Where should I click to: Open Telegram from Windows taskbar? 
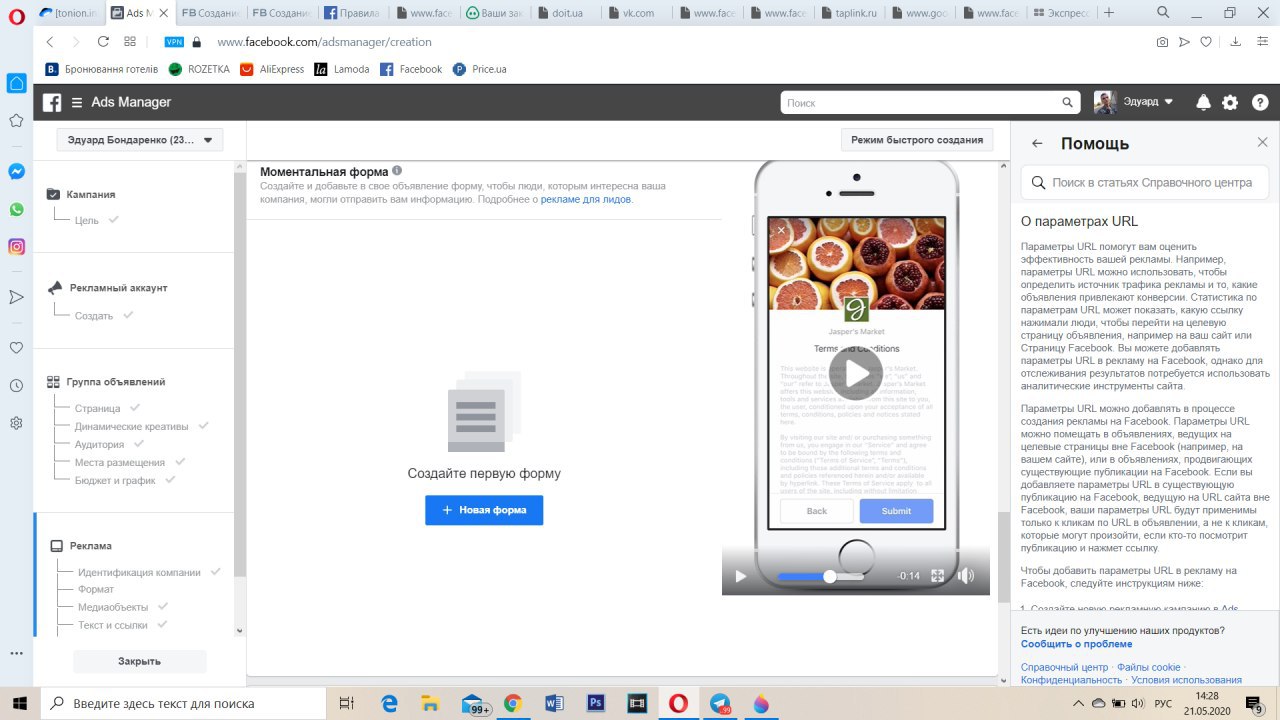coord(720,703)
